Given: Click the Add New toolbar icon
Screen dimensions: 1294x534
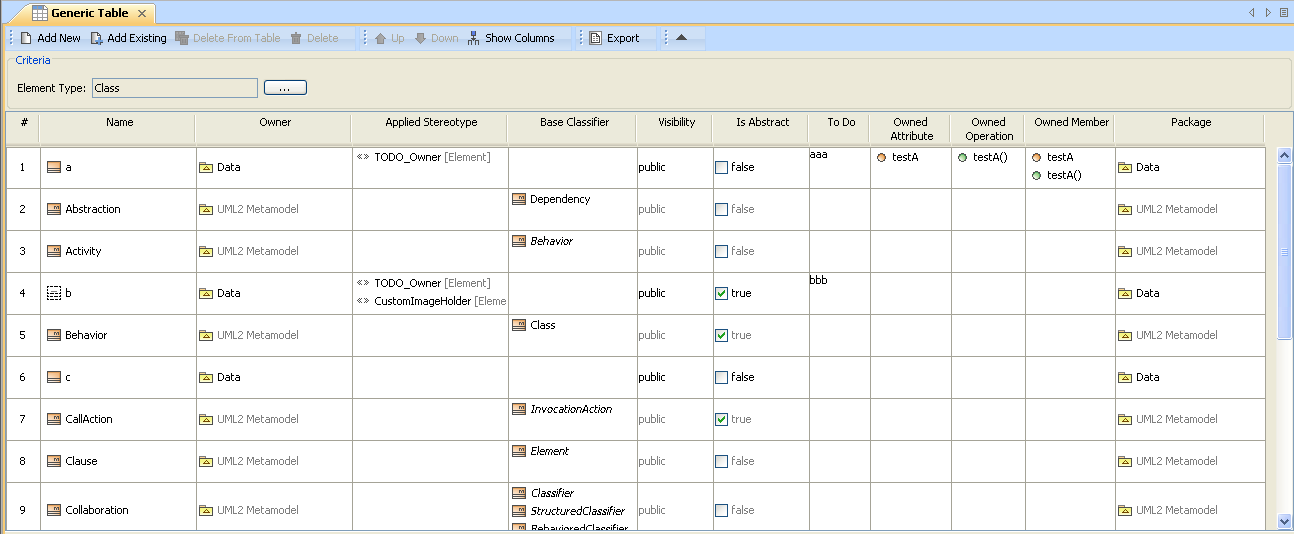Looking at the screenshot, I should pyautogui.click(x=27, y=38).
